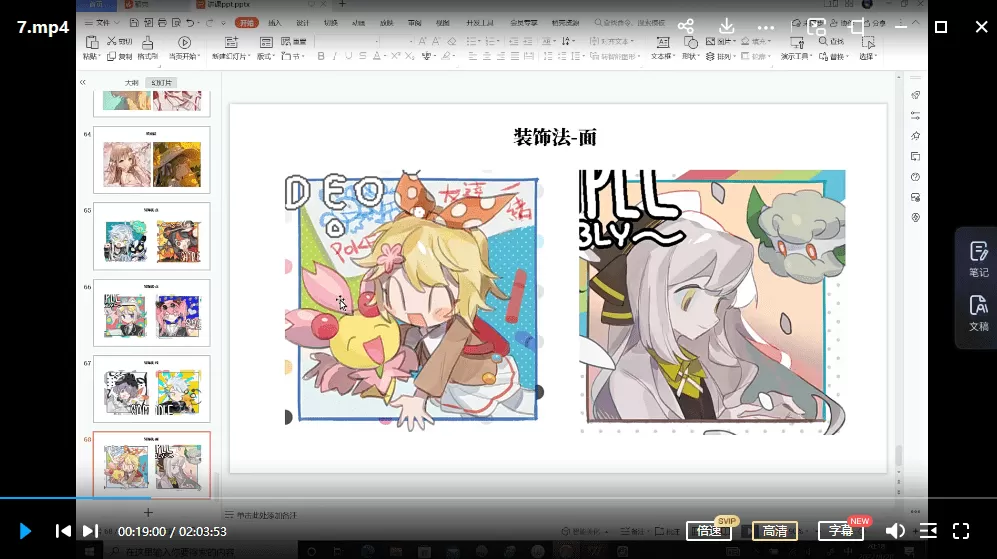Screen dimensions: 997x559
Task: Enter fullscreen mode
Action: click(x=961, y=531)
